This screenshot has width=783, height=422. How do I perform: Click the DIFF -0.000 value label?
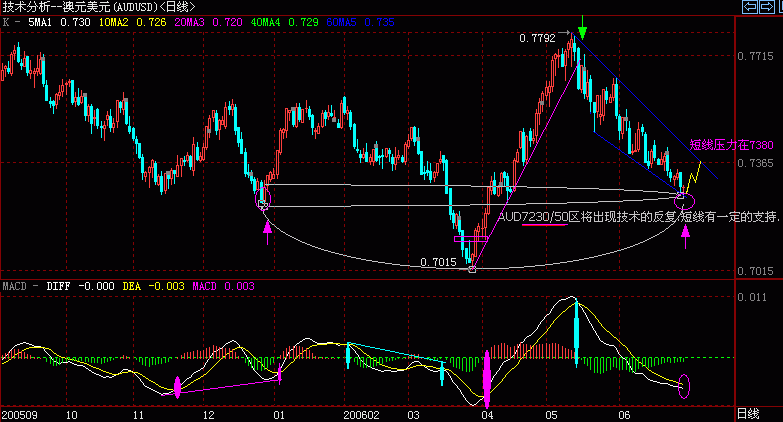[80, 286]
